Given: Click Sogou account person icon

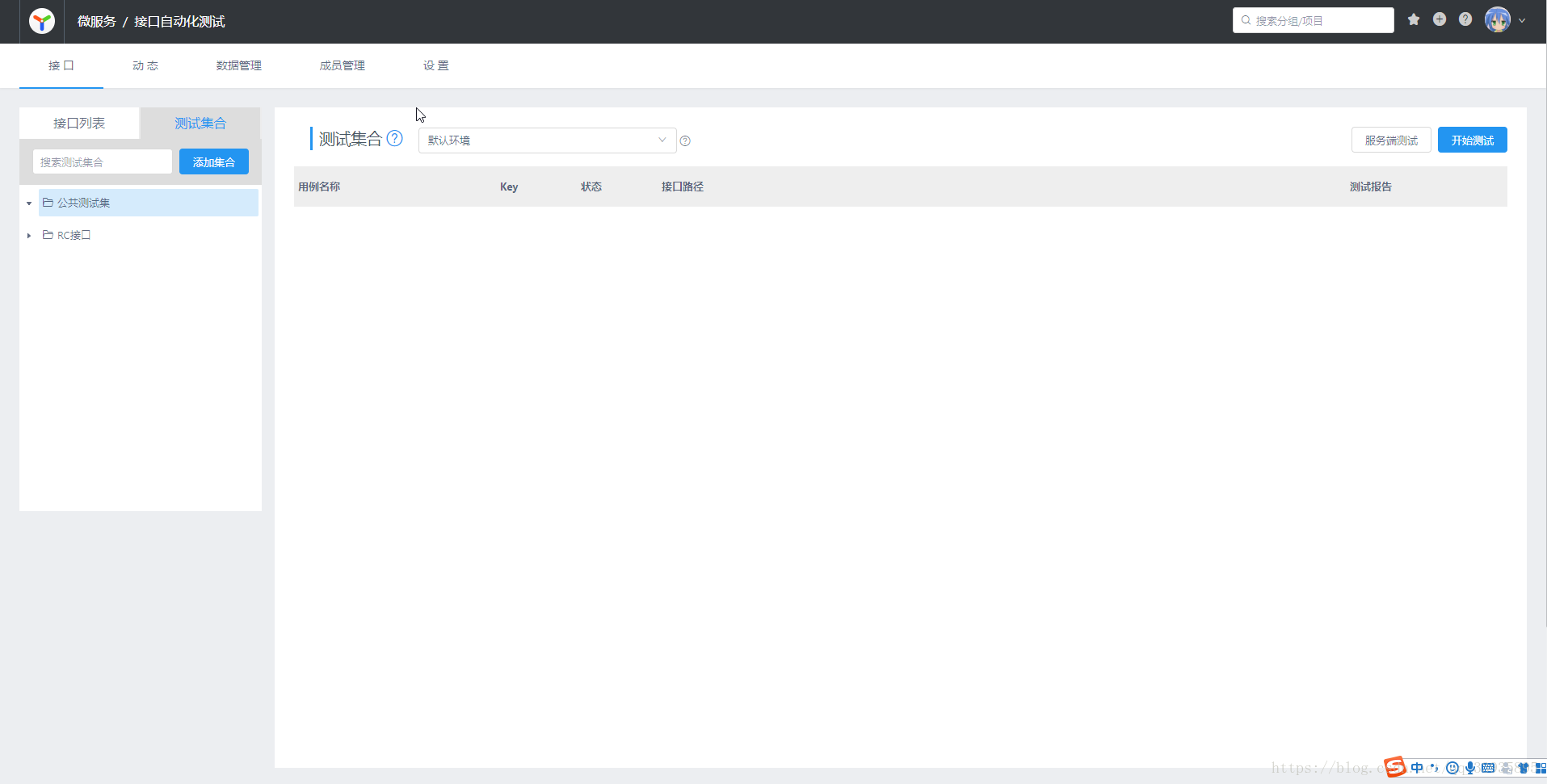Looking at the screenshot, I should coord(1506,768).
